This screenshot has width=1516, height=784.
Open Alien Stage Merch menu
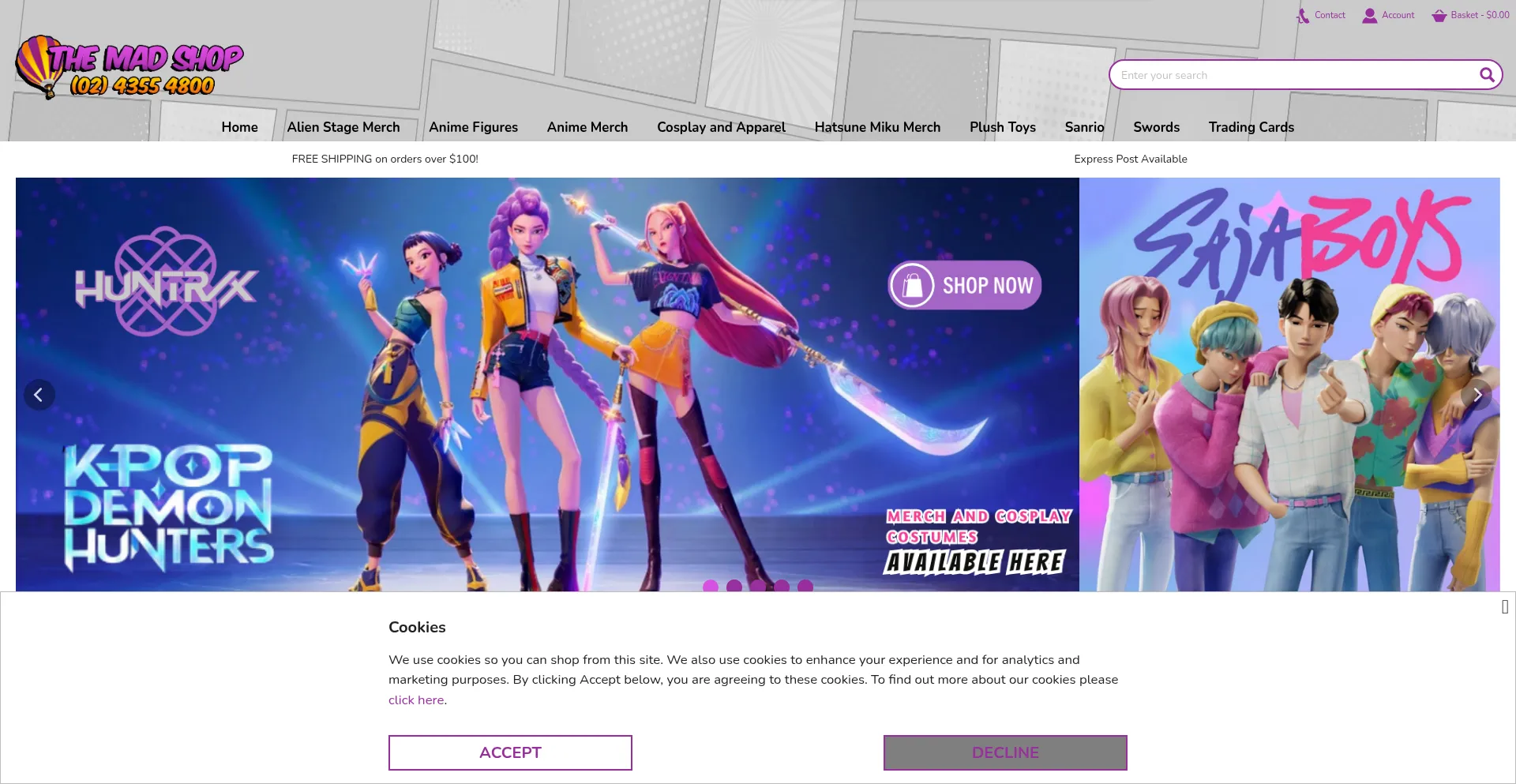(343, 127)
